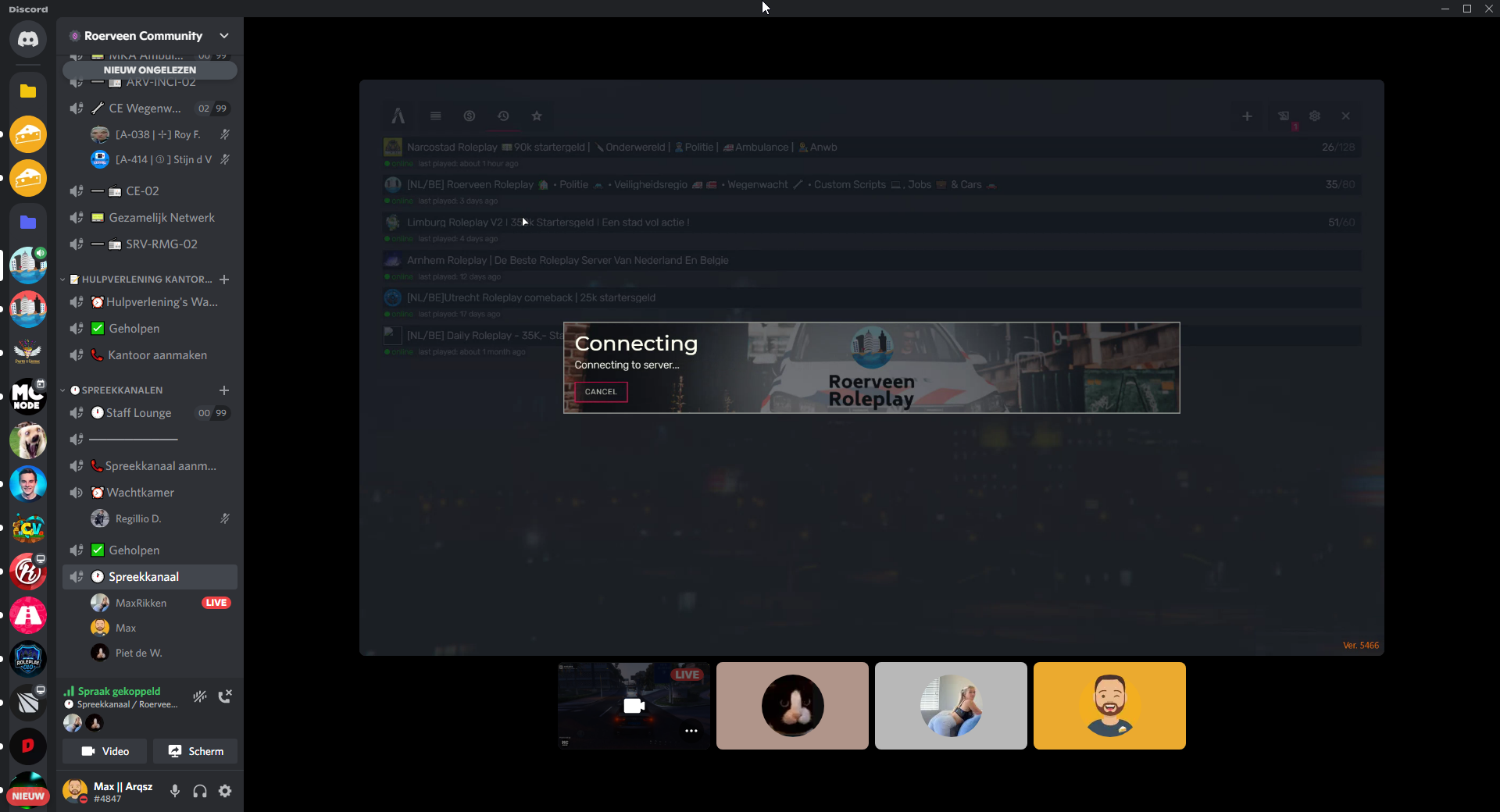Add channel to SPREEKKANALEN category
The width and height of the screenshot is (1500, 812).
[224, 390]
